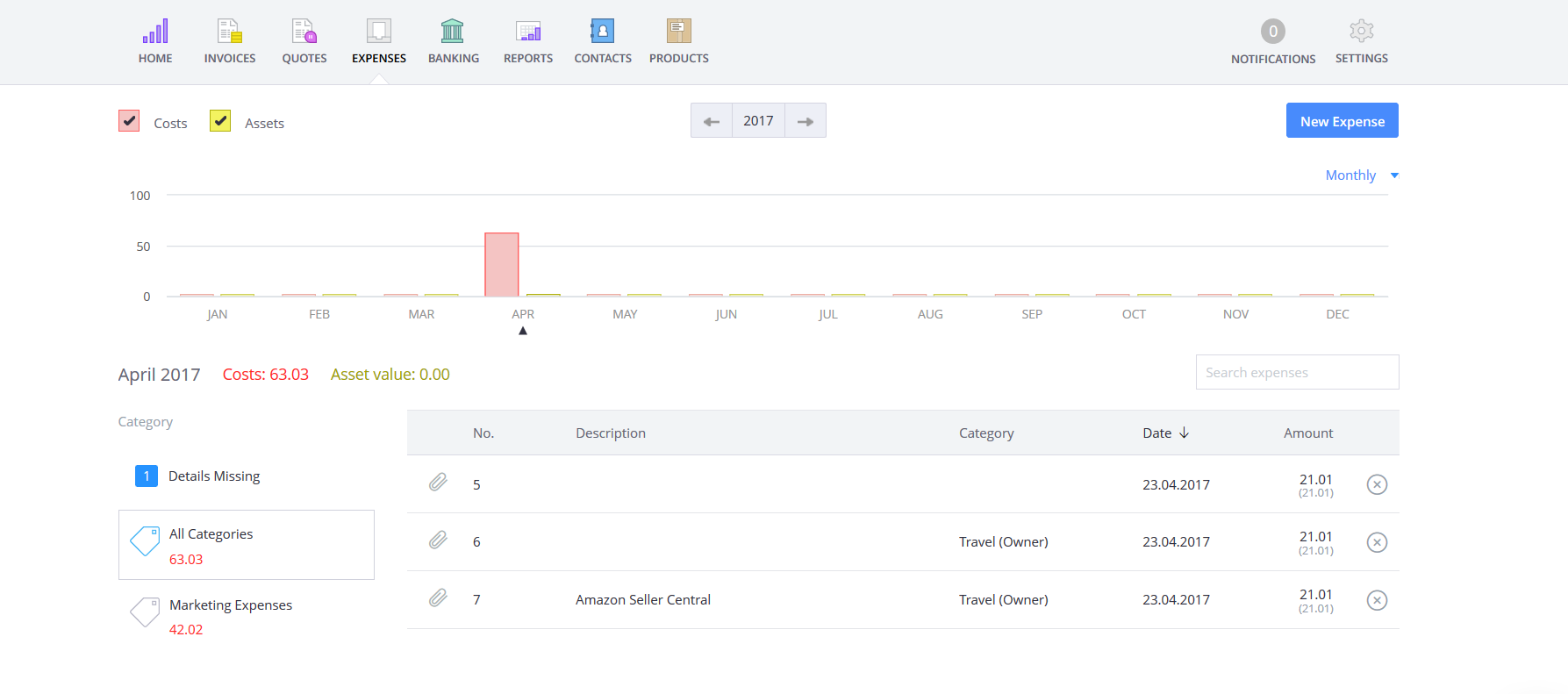Open the Quotes section icon
1568x694 pixels.
[x=304, y=32]
